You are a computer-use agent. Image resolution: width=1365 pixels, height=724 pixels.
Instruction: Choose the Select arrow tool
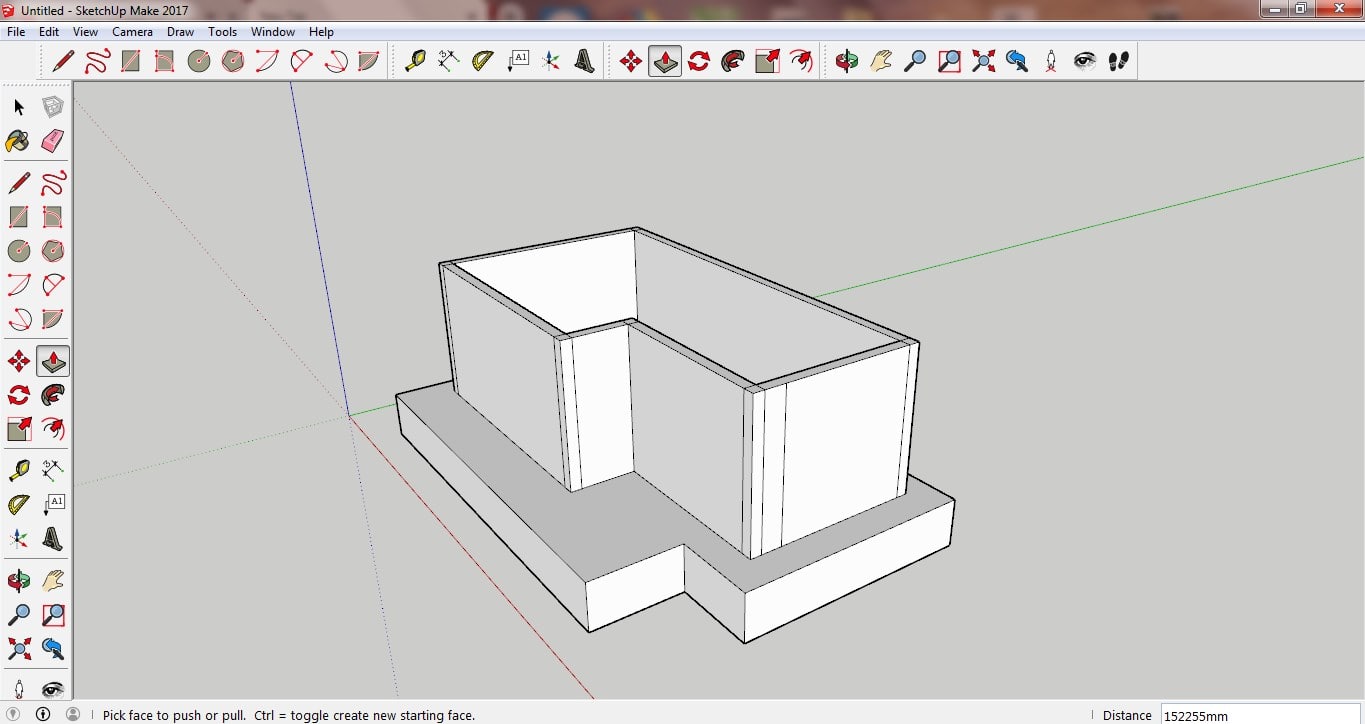click(x=19, y=107)
